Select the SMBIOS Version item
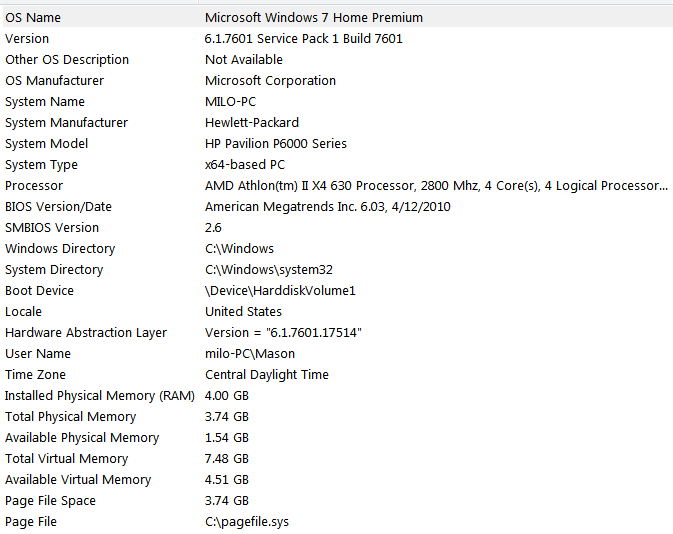The height and width of the screenshot is (534, 673). [x=52, y=228]
